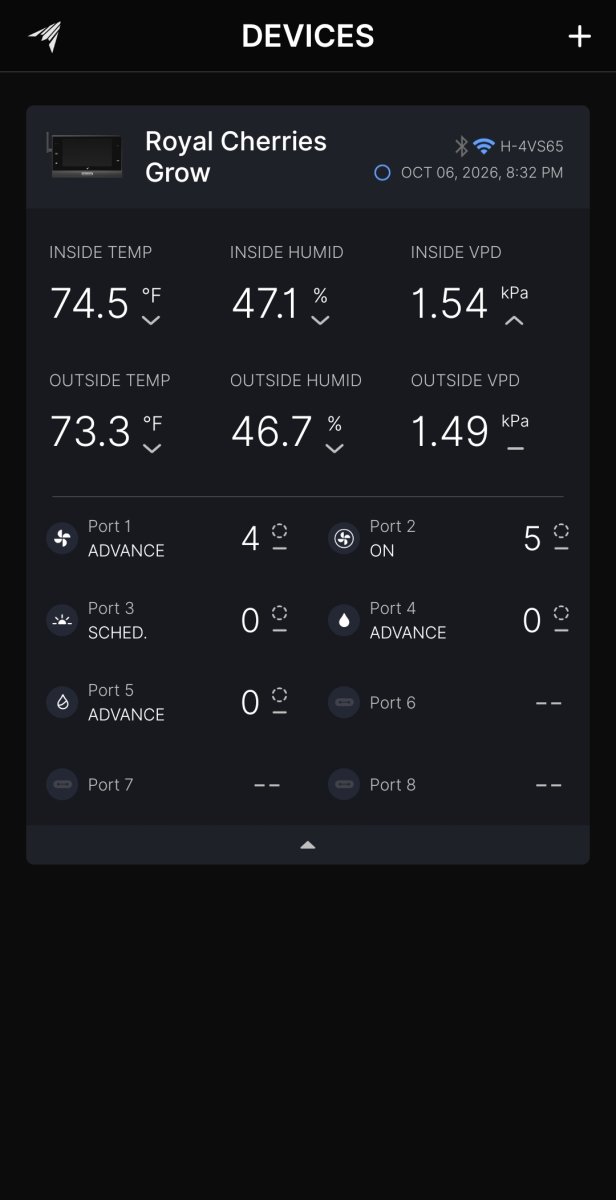Tap the WiFi signal icon
Viewport: 616px width, 1200px height.
tap(484, 146)
